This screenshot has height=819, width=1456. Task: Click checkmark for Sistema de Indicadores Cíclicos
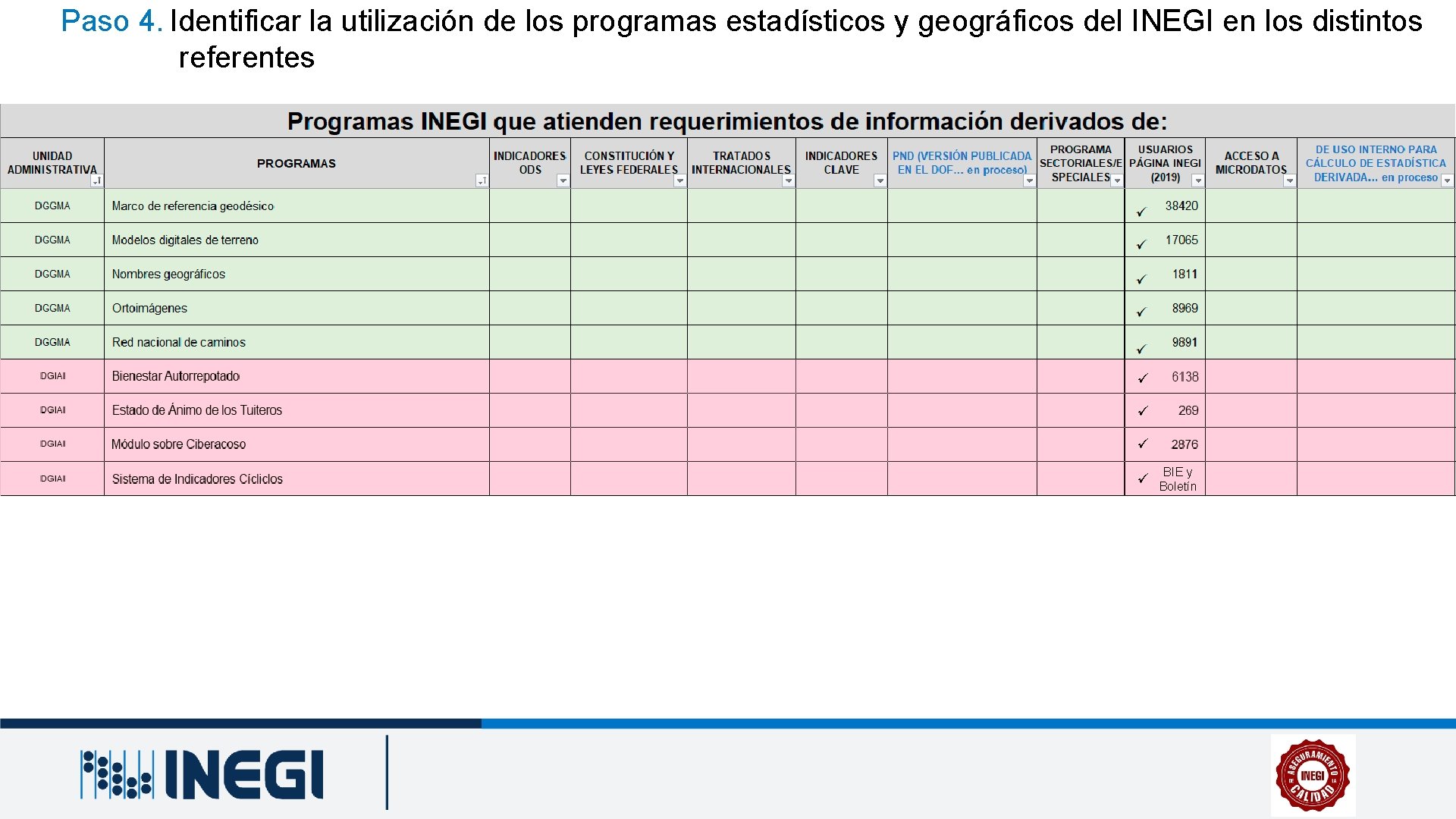coord(1143,479)
